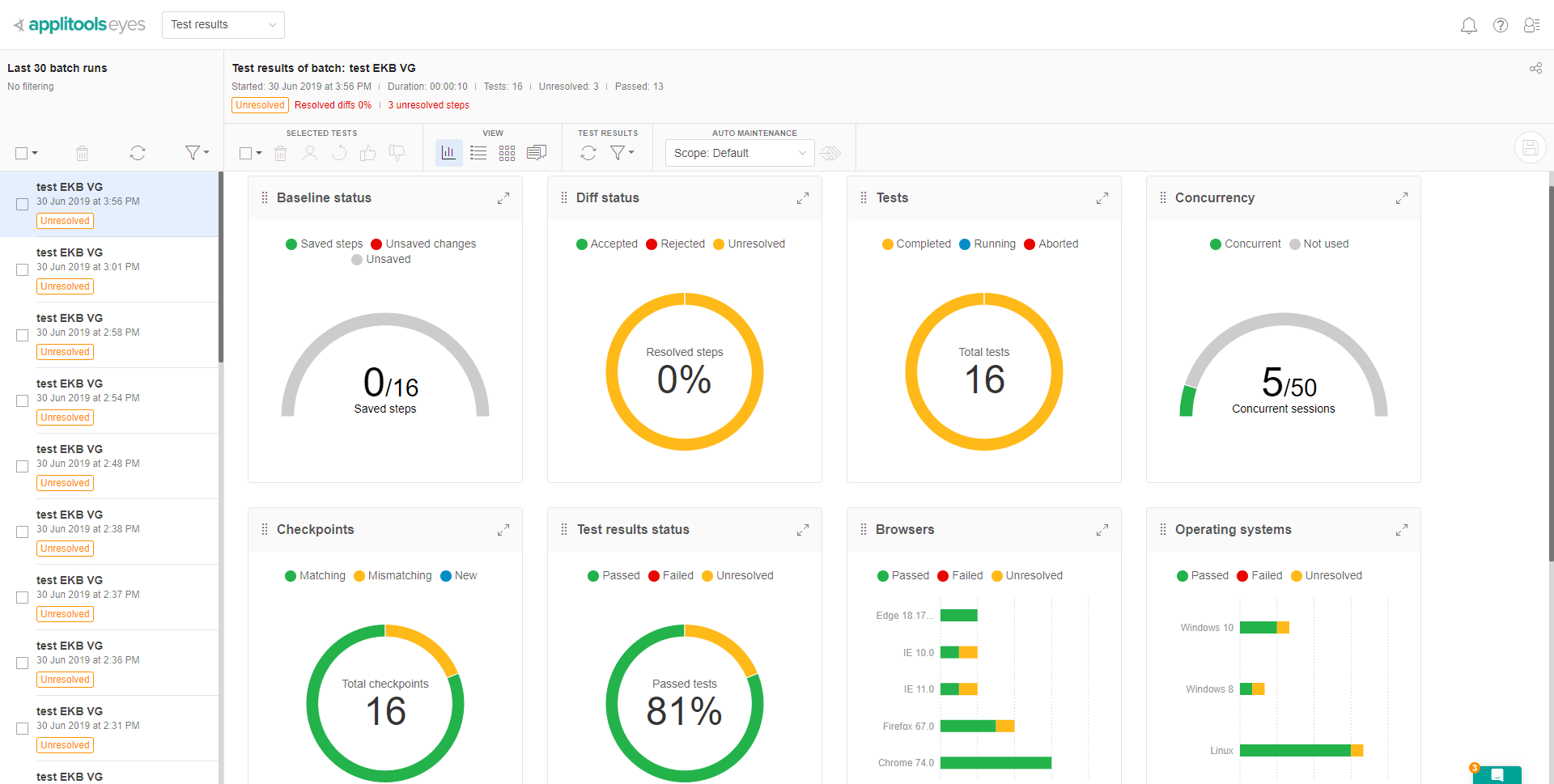Image resolution: width=1554 pixels, height=784 pixels.
Task: Click the help question mark icon
Action: click(x=1500, y=26)
